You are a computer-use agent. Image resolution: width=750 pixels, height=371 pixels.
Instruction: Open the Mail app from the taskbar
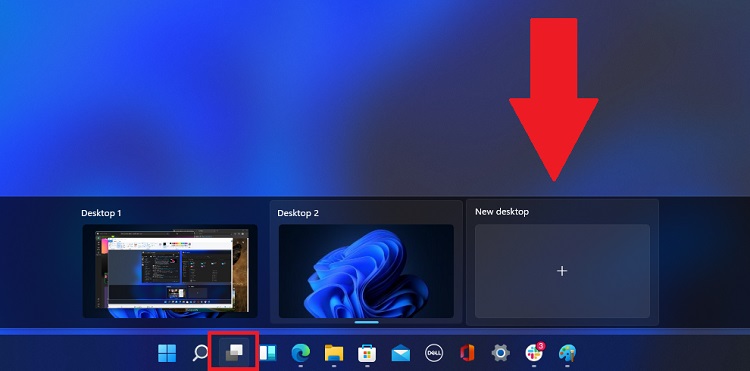[400, 354]
